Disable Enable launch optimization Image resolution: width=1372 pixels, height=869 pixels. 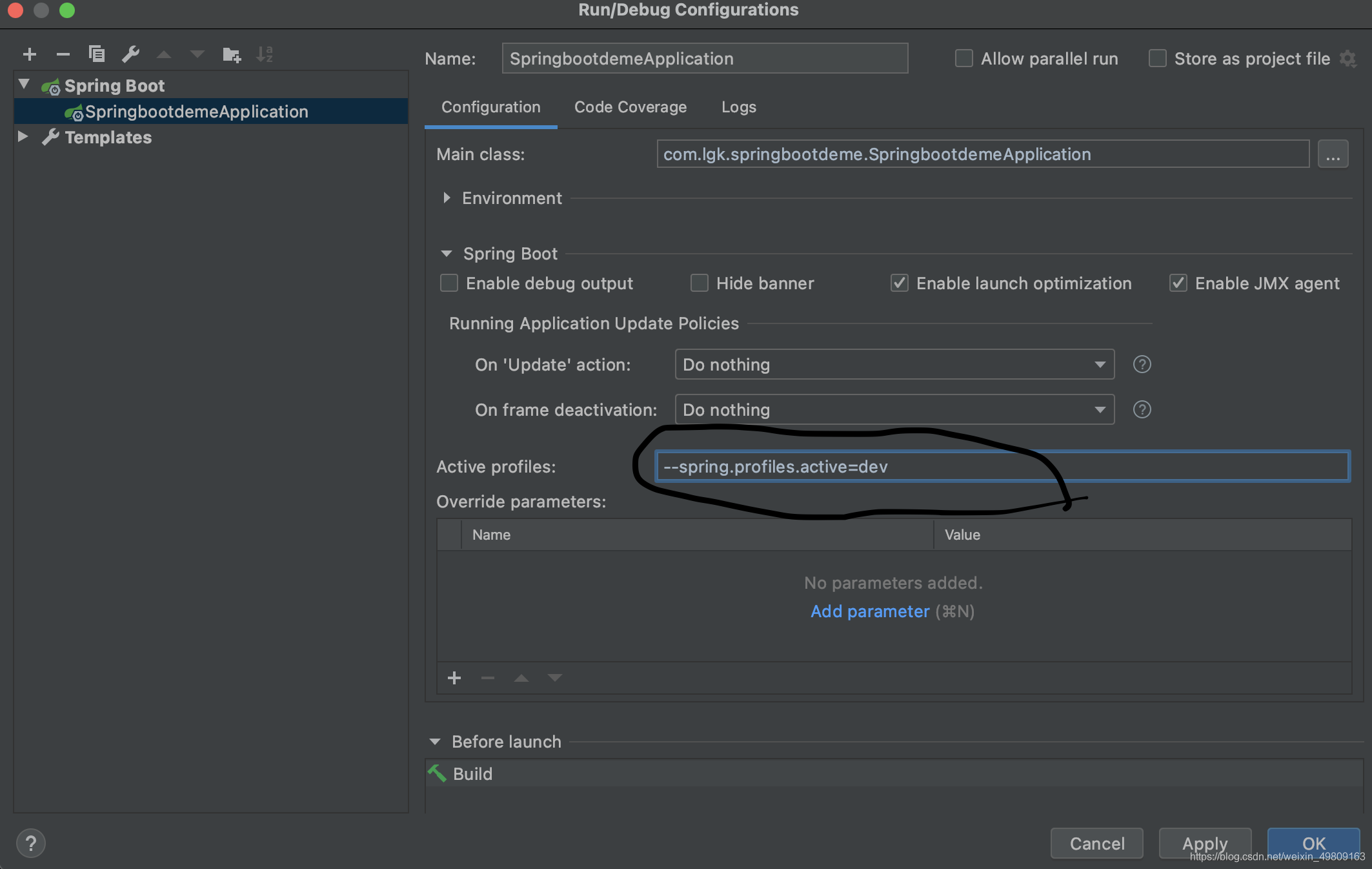(899, 283)
